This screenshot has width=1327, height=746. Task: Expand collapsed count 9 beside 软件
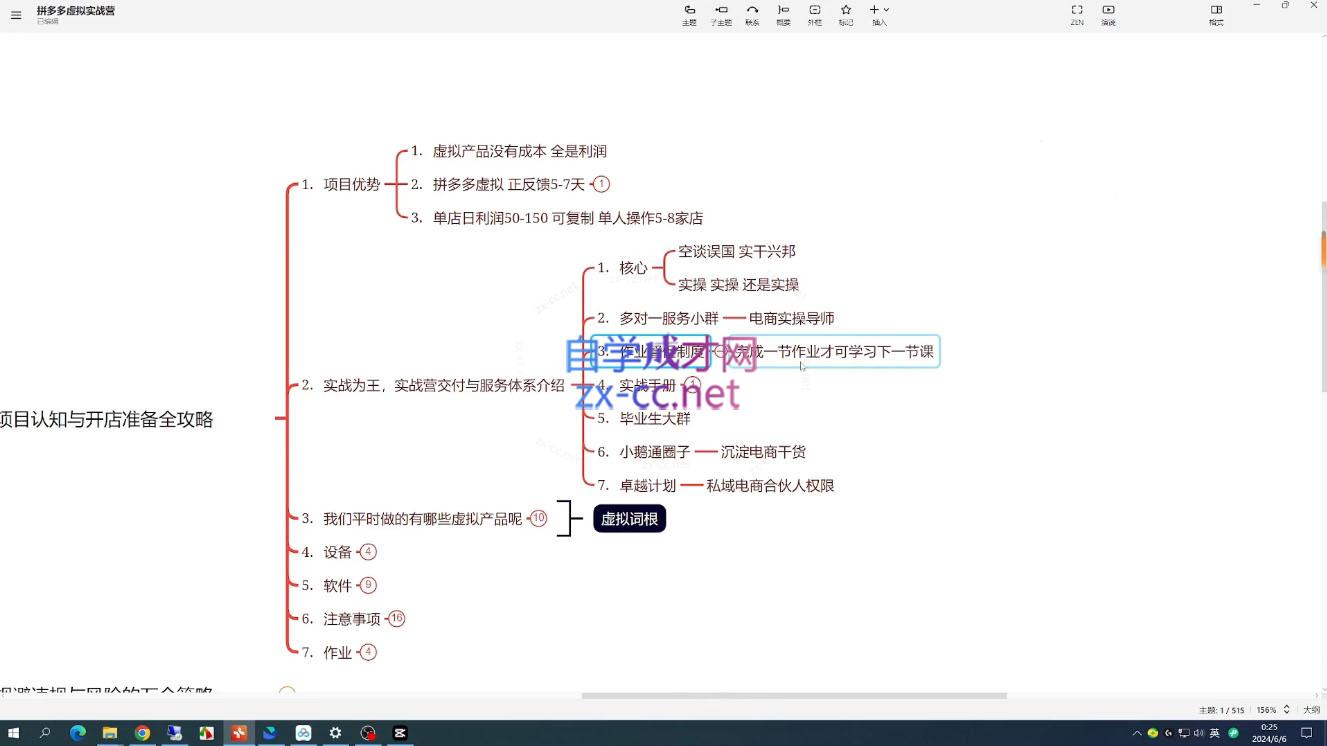368,585
